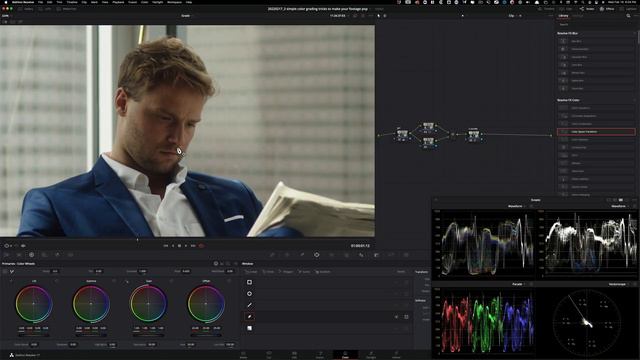Adjust the Gain master wheel slider

coord(149,335)
